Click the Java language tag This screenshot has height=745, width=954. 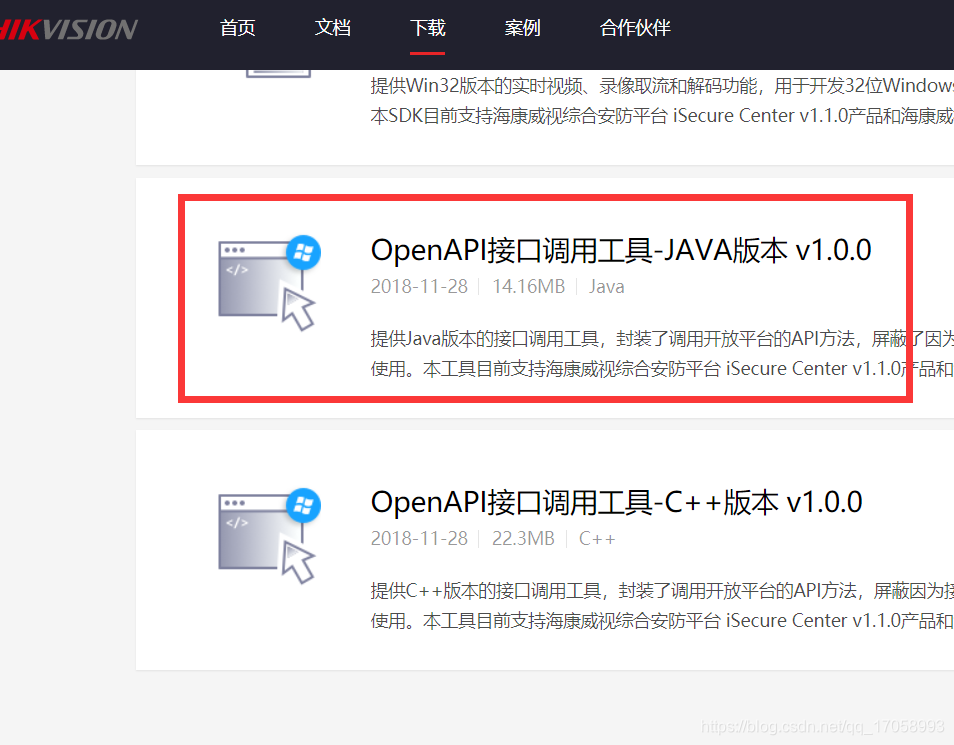coord(606,286)
